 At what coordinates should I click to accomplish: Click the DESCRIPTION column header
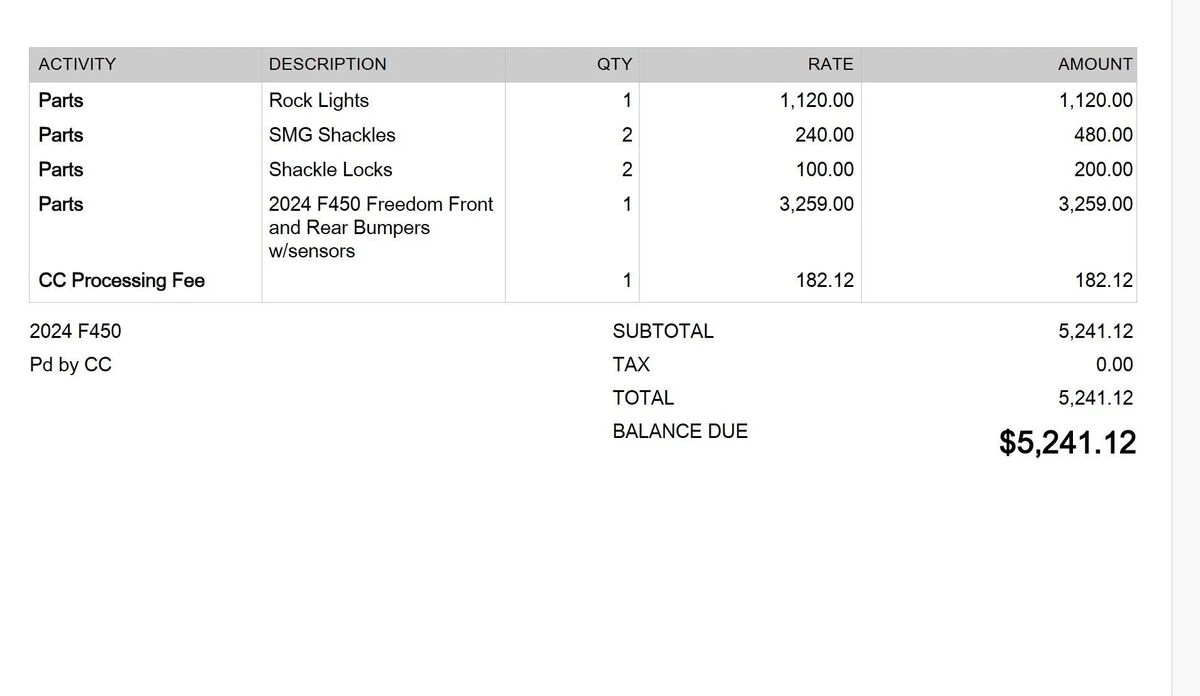327,64
